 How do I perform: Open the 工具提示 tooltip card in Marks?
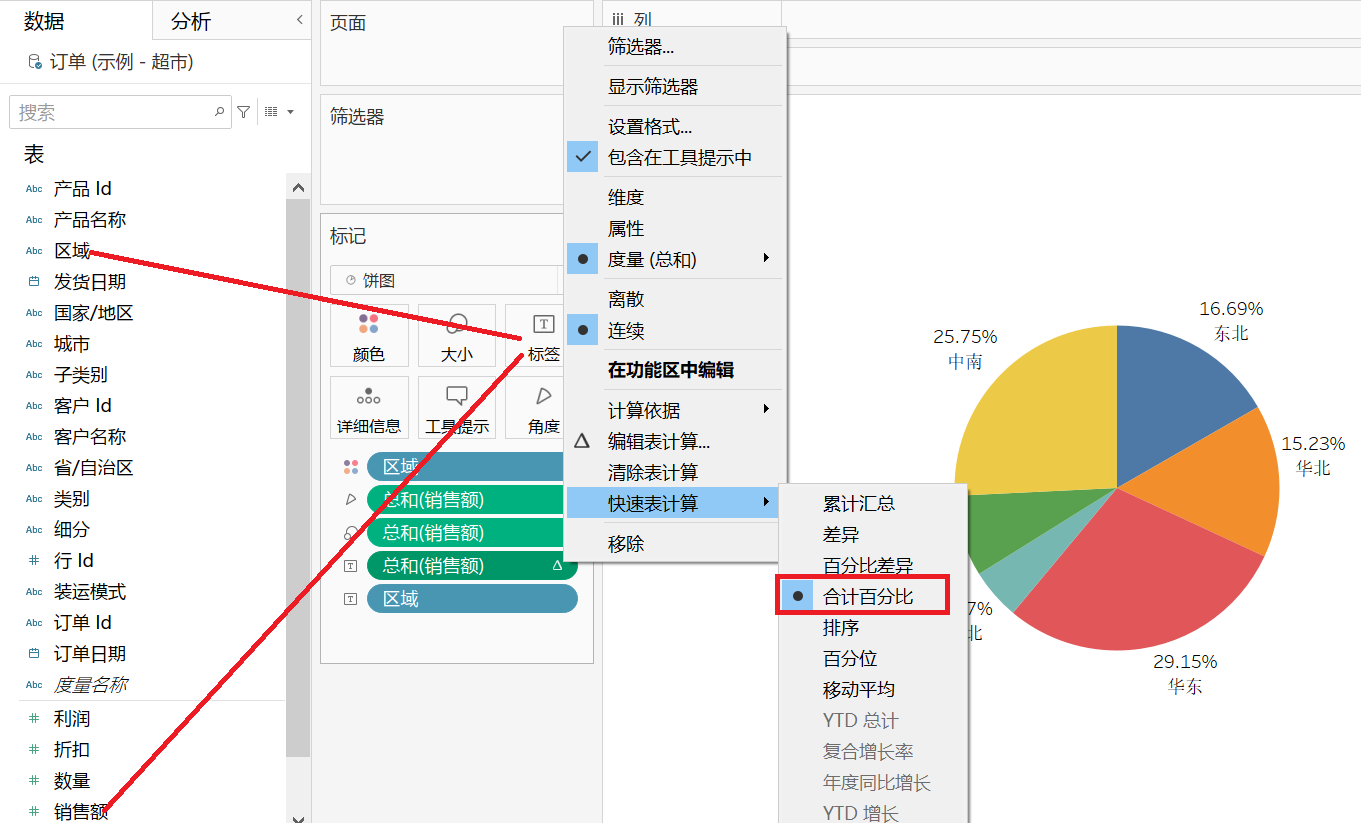[x=456, y=408]
